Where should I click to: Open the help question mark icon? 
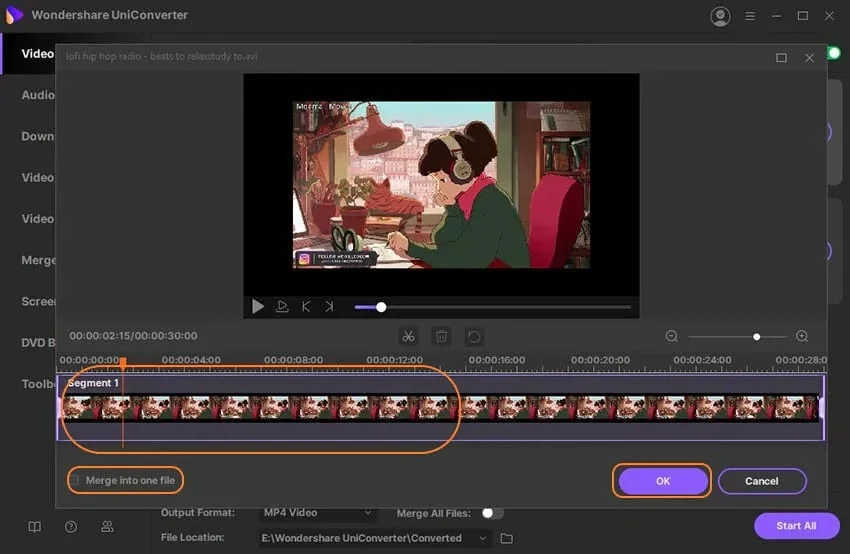click(70, 526)
